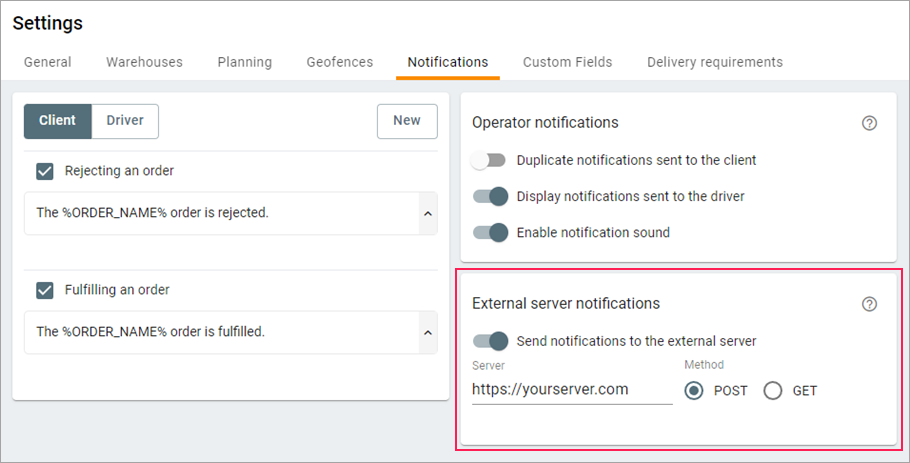Go to the Geofences tab
Image resolution: width=910 pixels, height=463 pixels.
point(339,62)
